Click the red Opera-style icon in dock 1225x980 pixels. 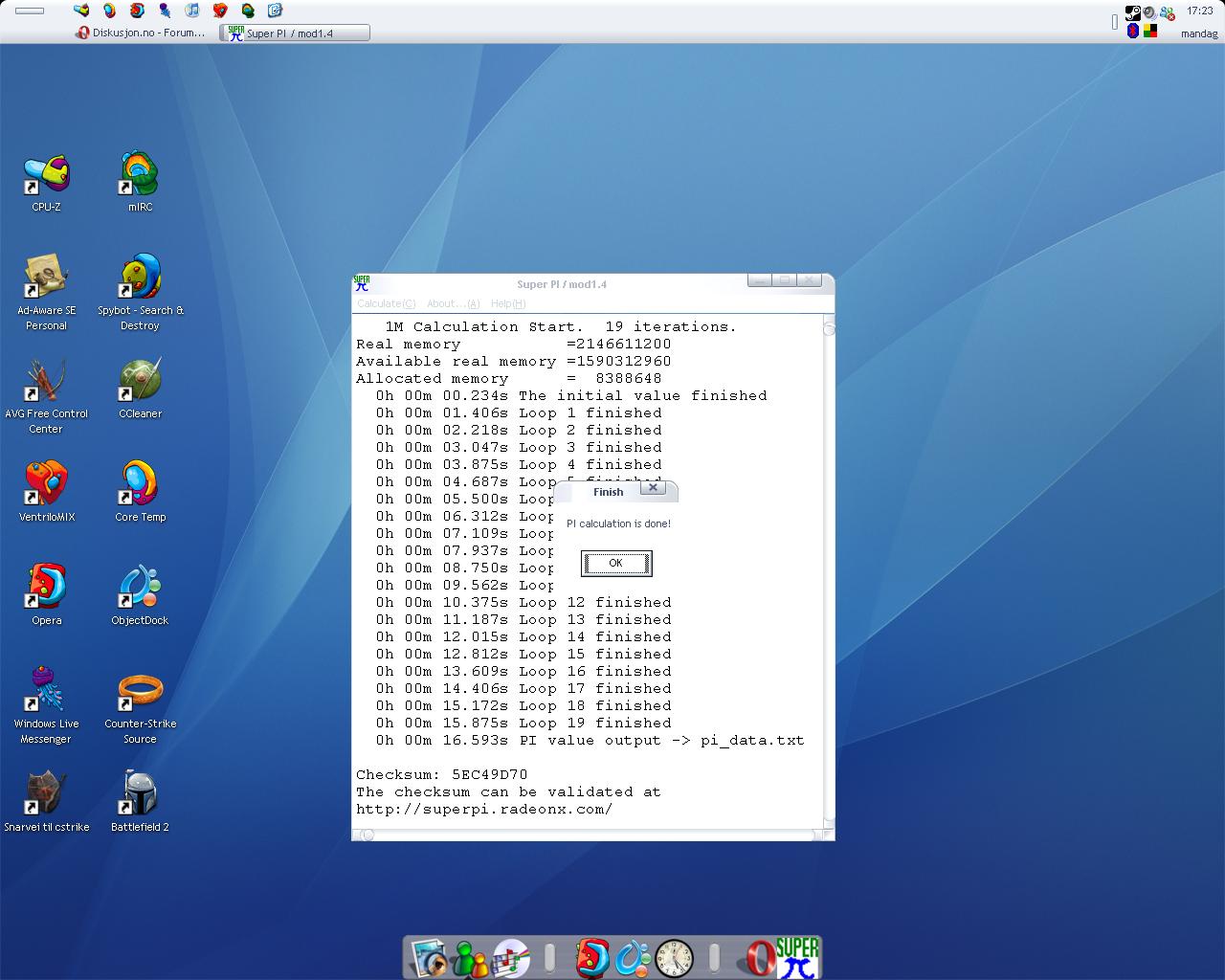[x=592, y=957]
